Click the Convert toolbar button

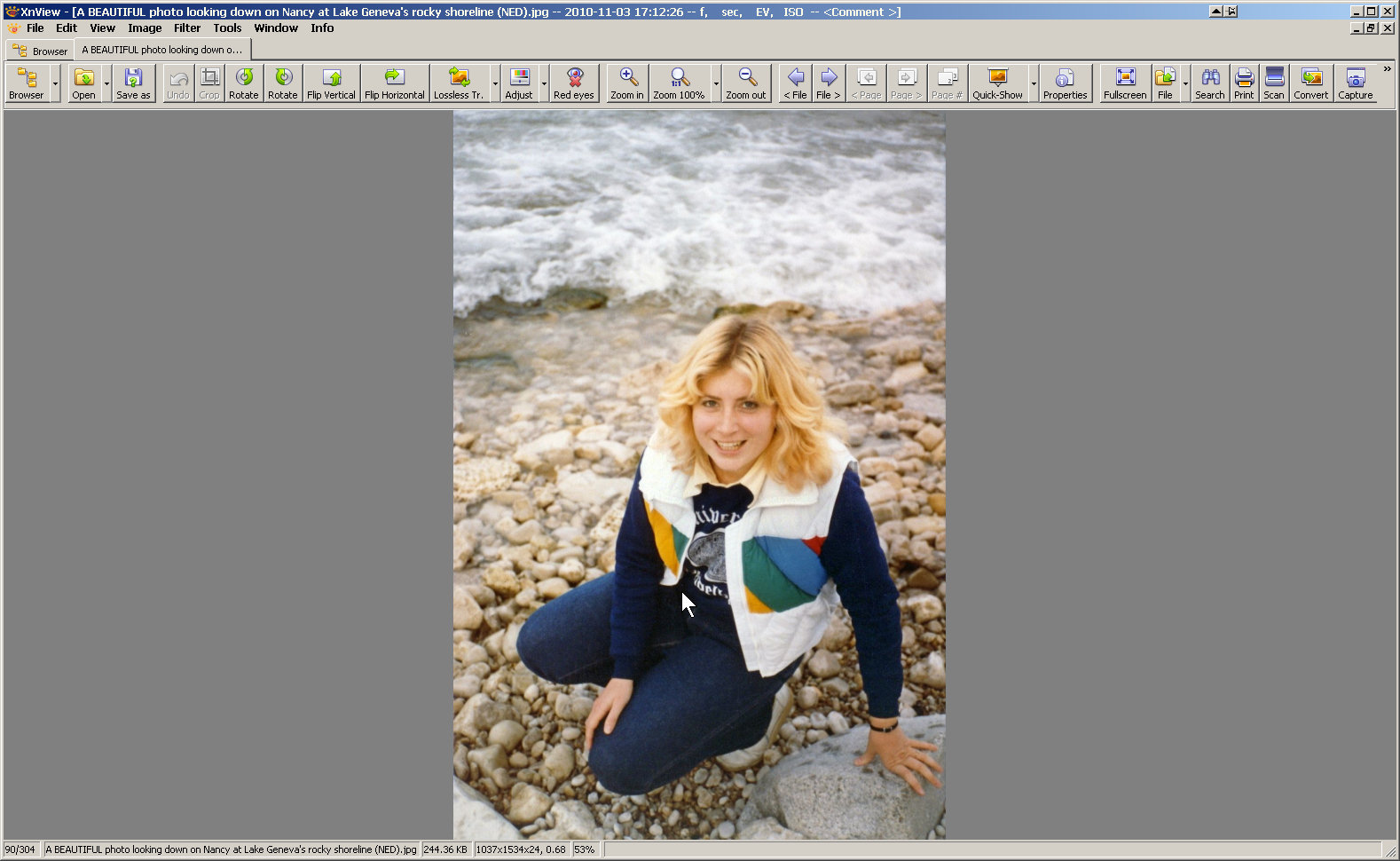(x=1310, y=83)
